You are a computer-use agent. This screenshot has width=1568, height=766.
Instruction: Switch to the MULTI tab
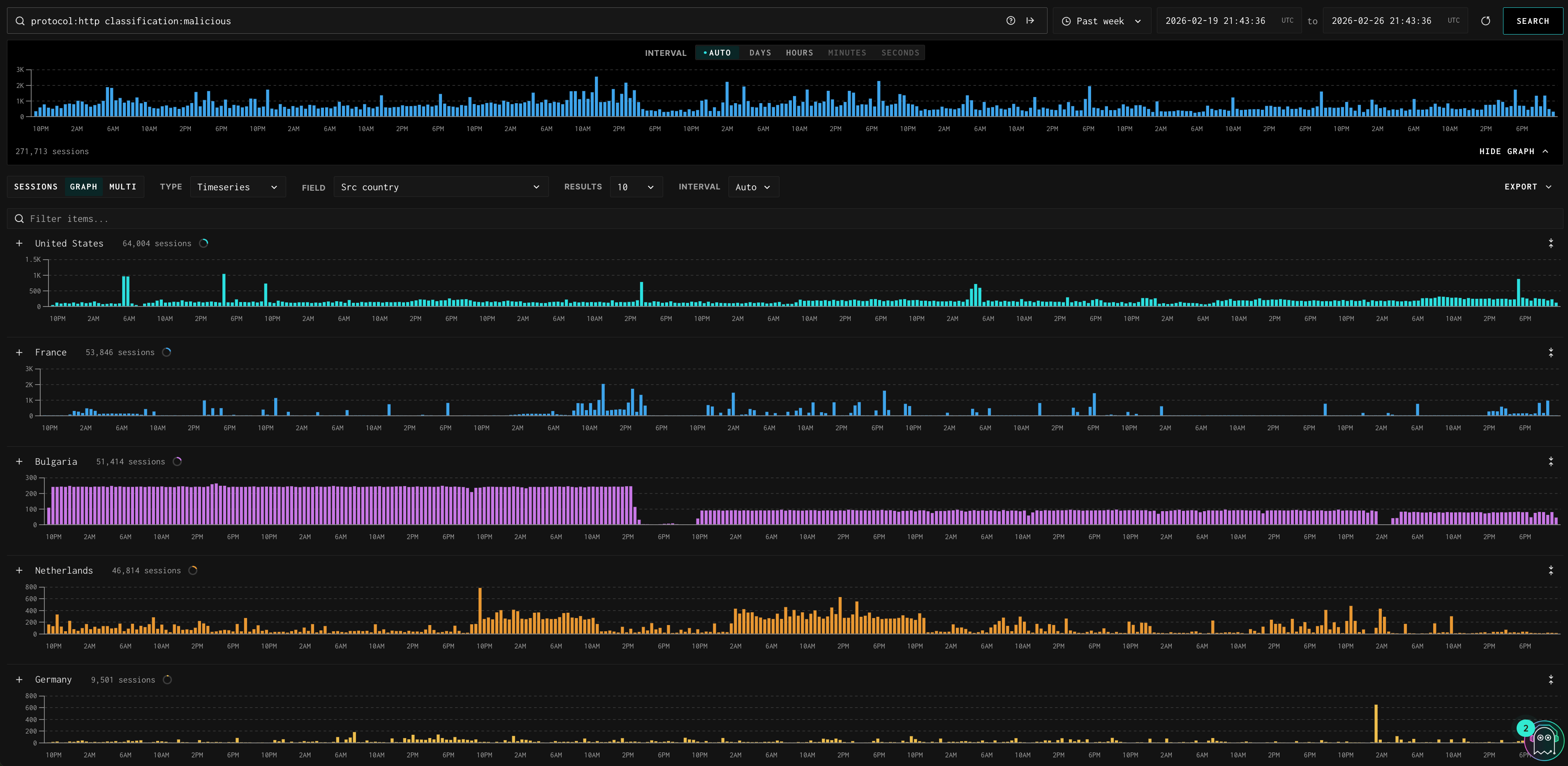(123, 187)
